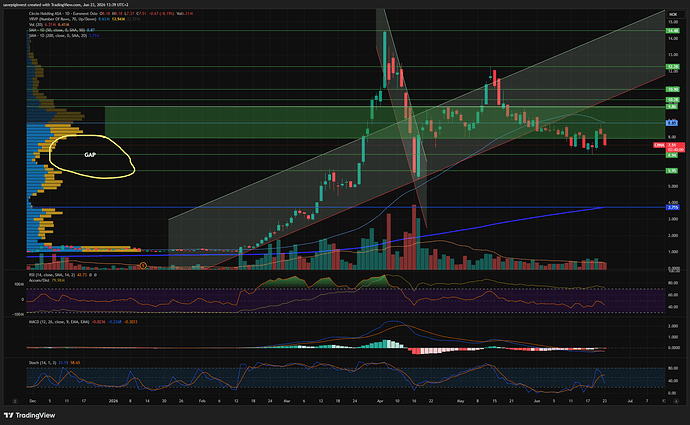Click the MACD (12, 26, close) legend
The image size is (690, 425).
coord(59,322)
